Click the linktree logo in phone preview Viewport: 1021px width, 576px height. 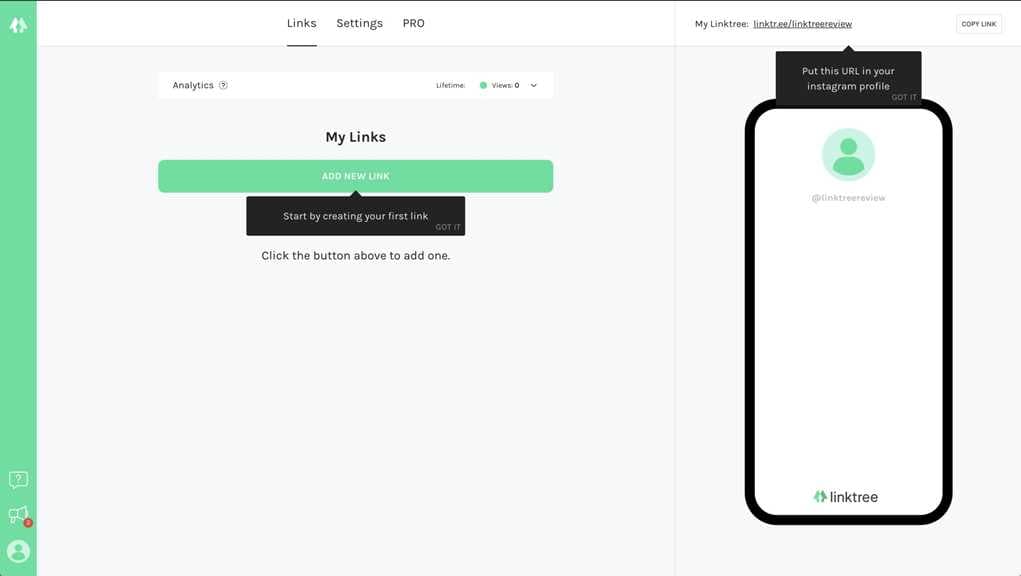pos(846,497)
